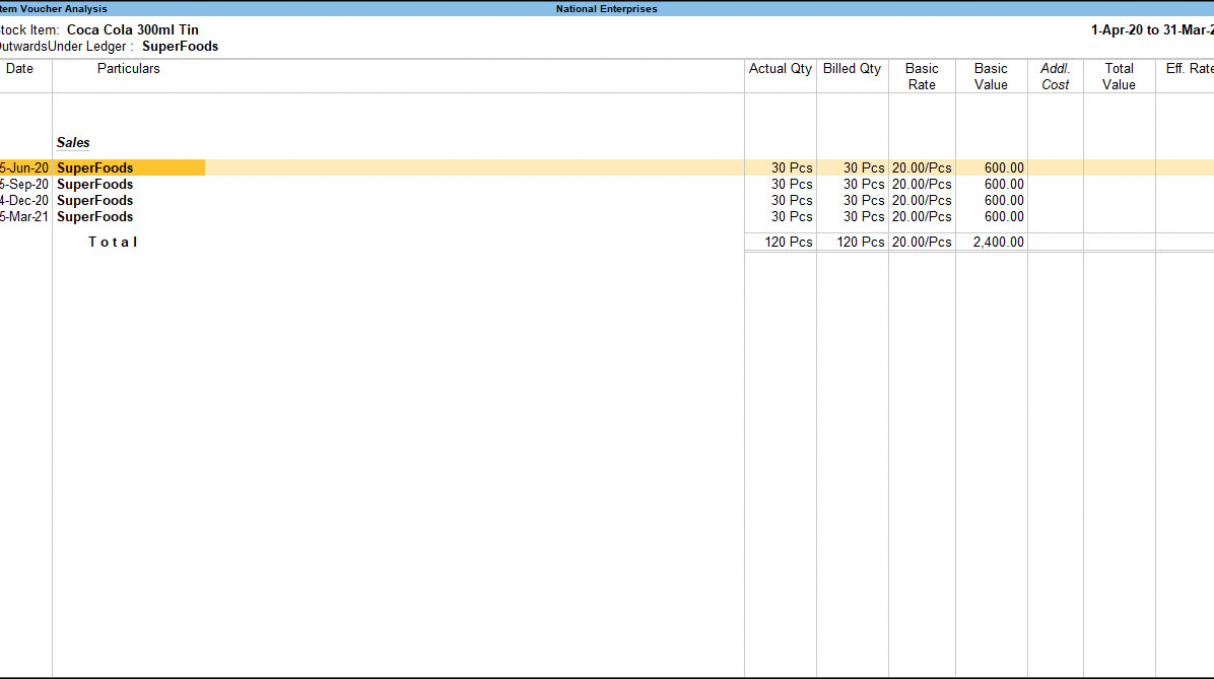Viewport: 1214px width, 679px height.
Task: Click the Basic Value column header
Action: coord(991,76)
